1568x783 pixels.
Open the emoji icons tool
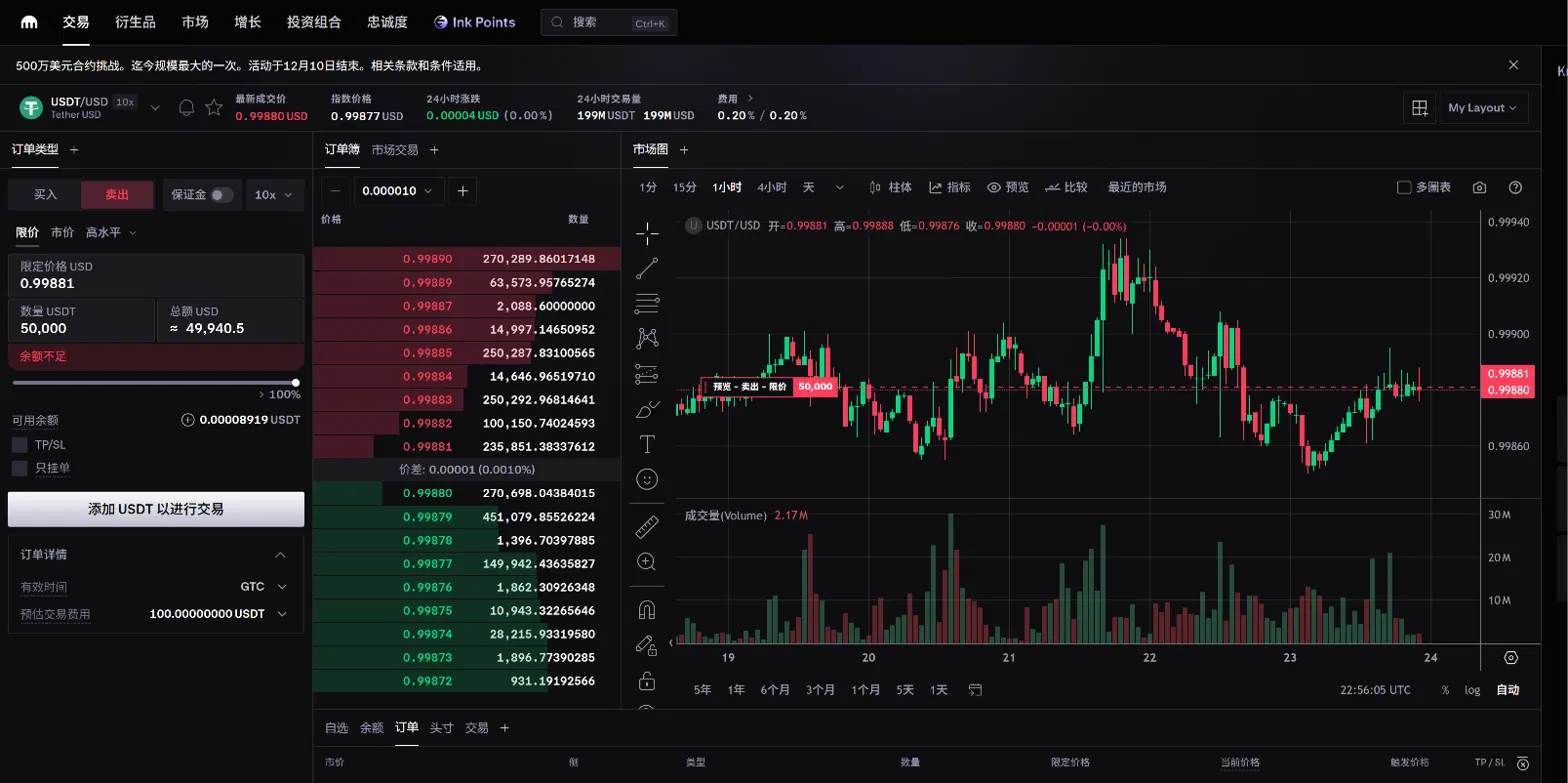[647, 479]
